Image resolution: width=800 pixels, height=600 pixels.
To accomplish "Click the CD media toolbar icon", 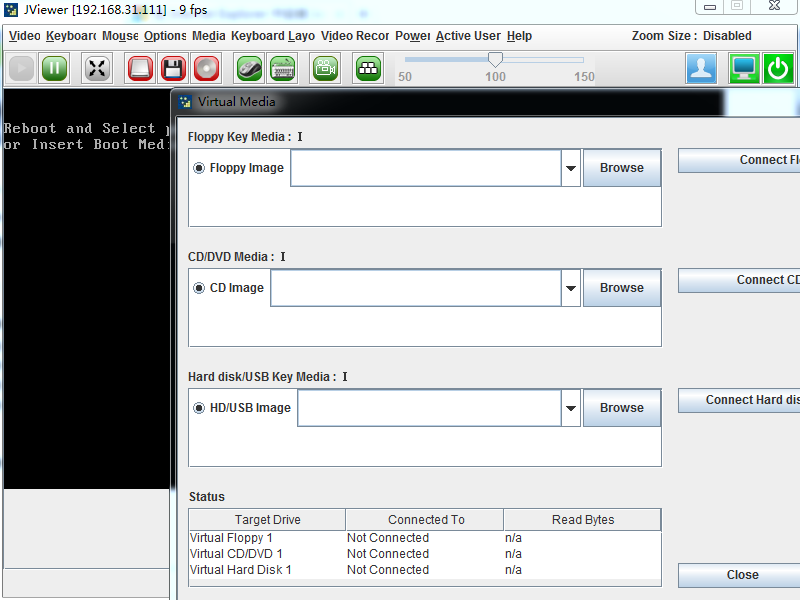I will tap(206, 68).
